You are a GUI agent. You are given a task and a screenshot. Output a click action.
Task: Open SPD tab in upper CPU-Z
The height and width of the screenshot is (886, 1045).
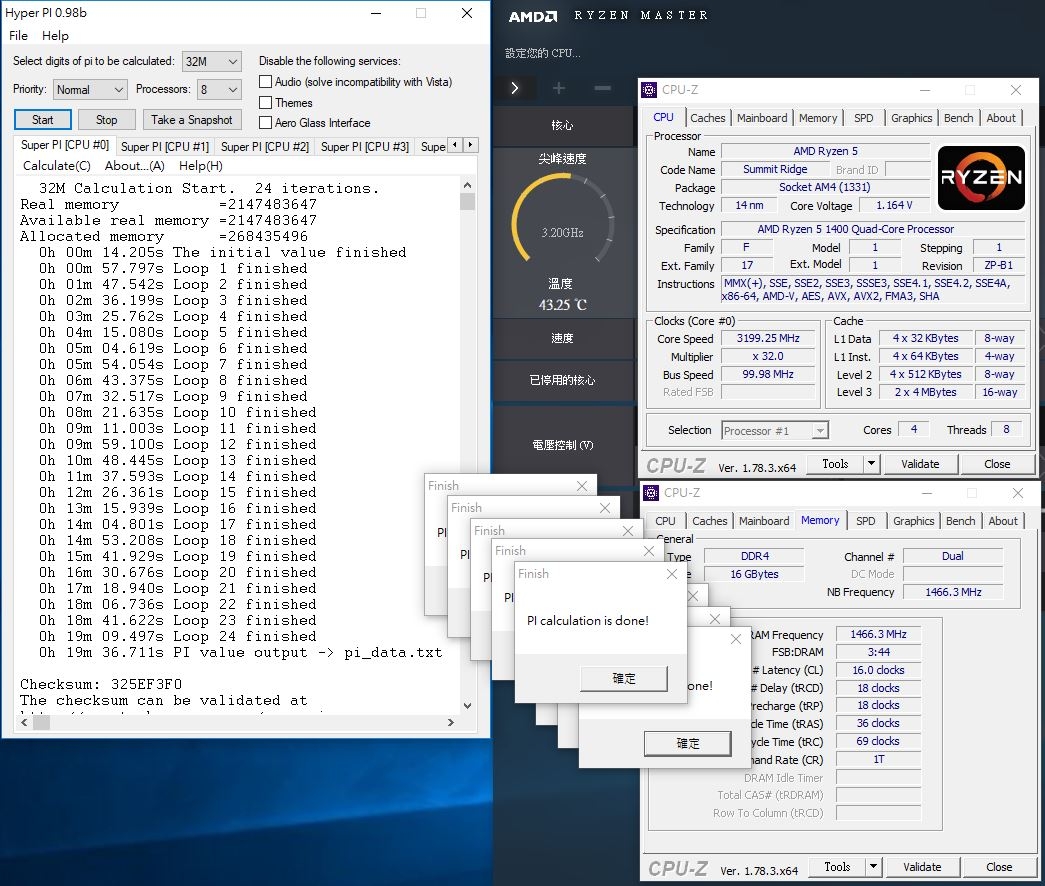pyautogui.click(x=864, y=118)
